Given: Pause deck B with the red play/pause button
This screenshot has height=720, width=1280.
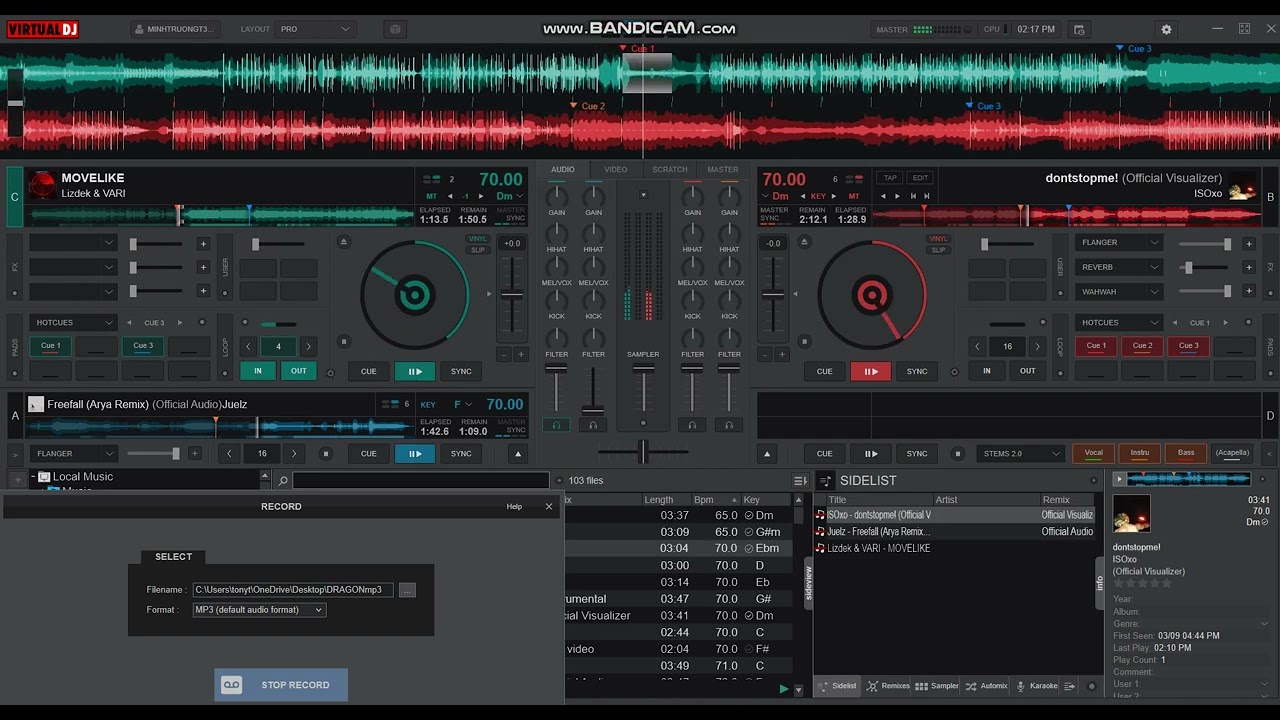Looking at the screenshot, I should pyautogui.click(x=871, y=371).
